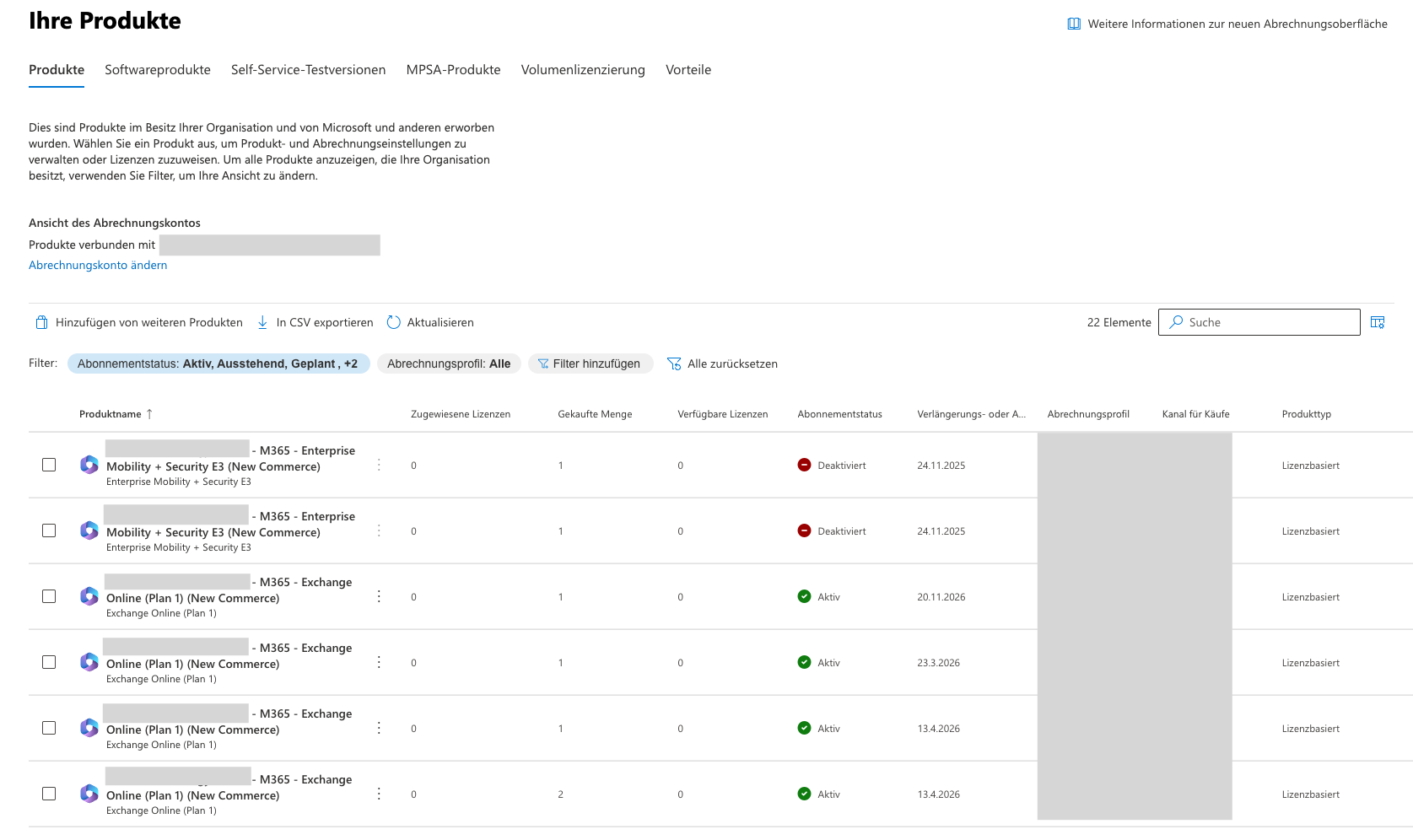Image resolution: width=1413 pixels, height=840 pixels.
Task: Open more options for first Enterprise Mobility row
Action: tap(379, 465)
